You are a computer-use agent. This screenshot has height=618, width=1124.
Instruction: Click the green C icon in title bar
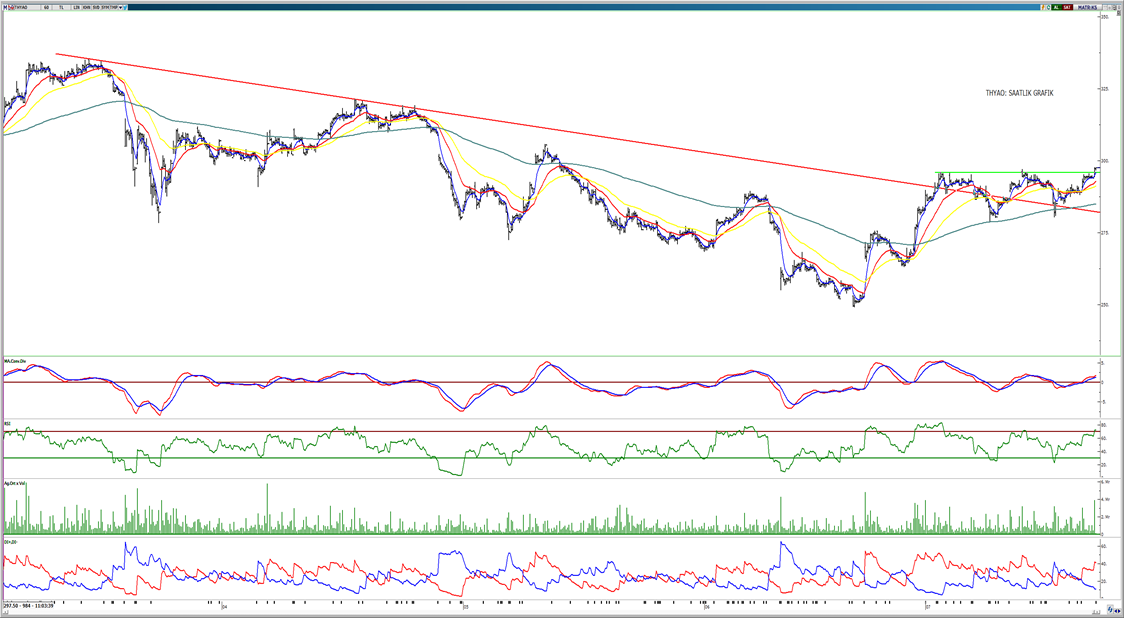(1048, 7)
